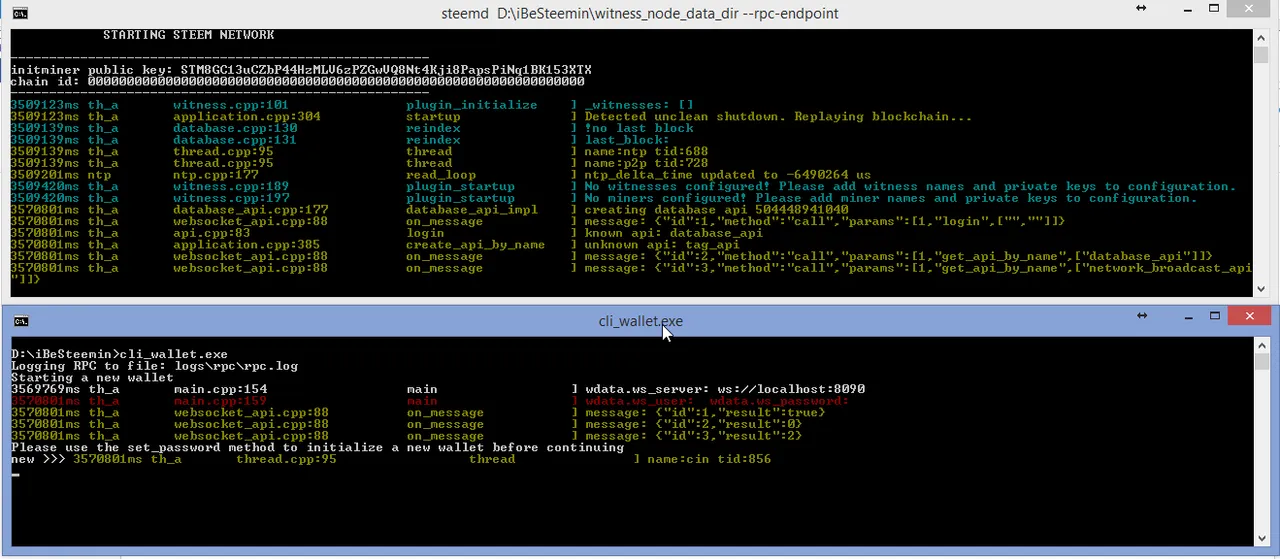This screenshot has height=559, width=1280.
Task: Click 'database_api.cpp:177' log entry
Action: tap(251, 210)
